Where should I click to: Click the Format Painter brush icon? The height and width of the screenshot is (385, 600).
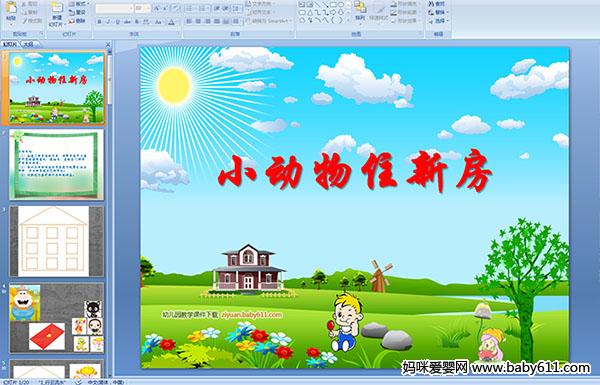33,21
